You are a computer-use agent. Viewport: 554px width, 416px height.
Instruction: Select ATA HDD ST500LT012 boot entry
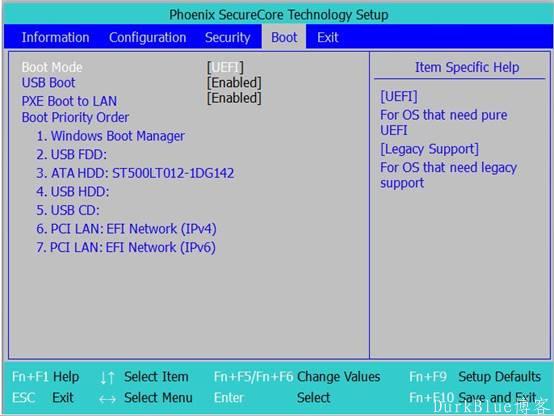click(x=135, y=173)
